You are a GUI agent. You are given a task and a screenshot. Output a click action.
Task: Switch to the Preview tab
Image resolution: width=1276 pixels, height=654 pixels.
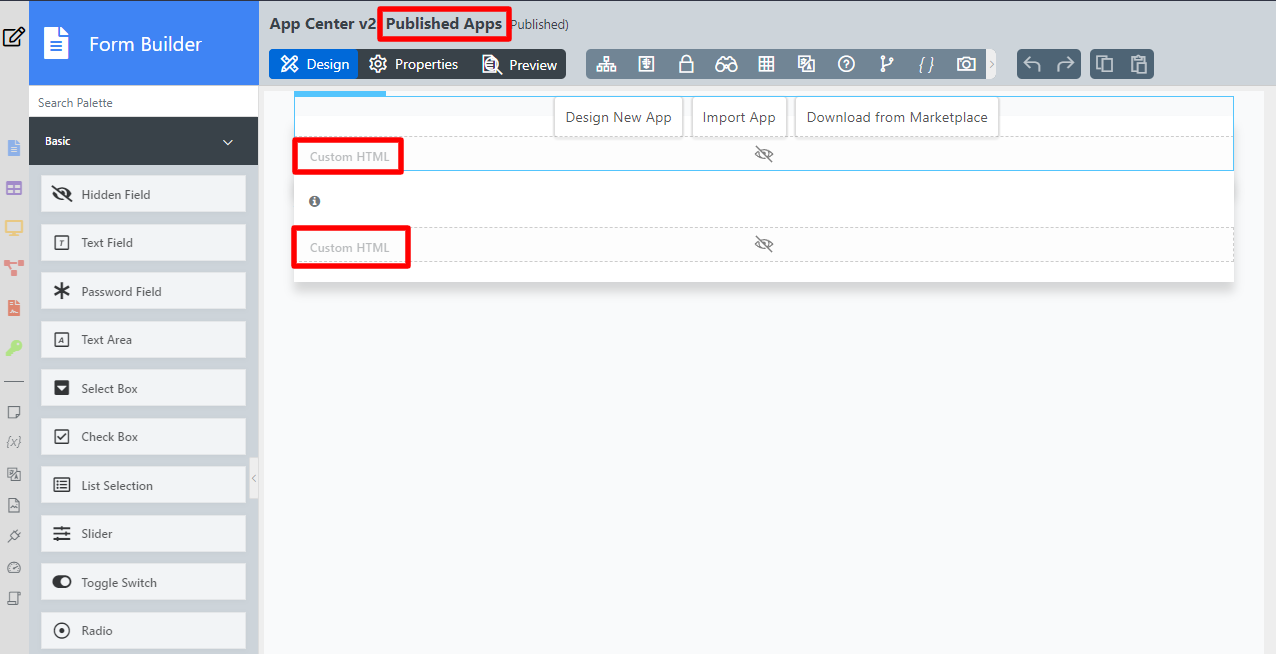pos(519,64)
